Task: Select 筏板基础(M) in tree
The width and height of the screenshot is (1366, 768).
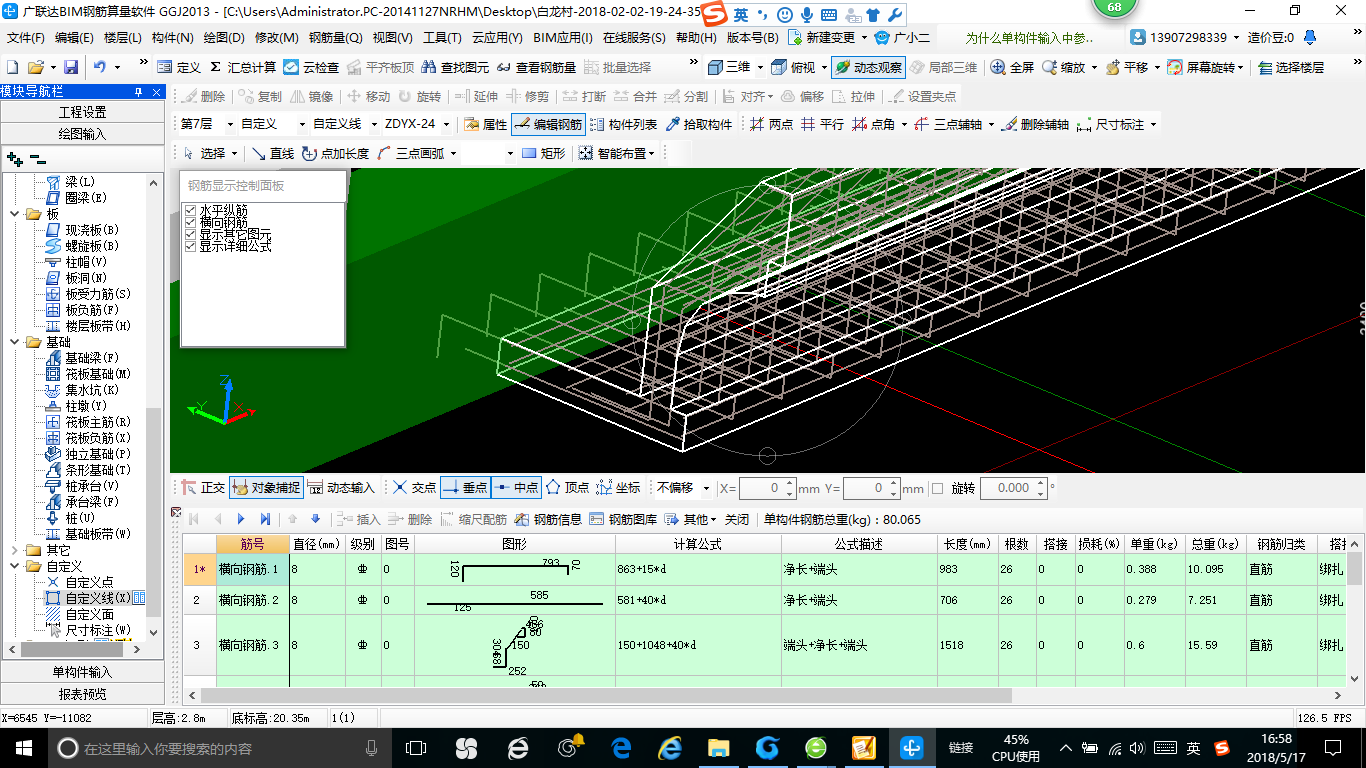Action: point(98,374)
